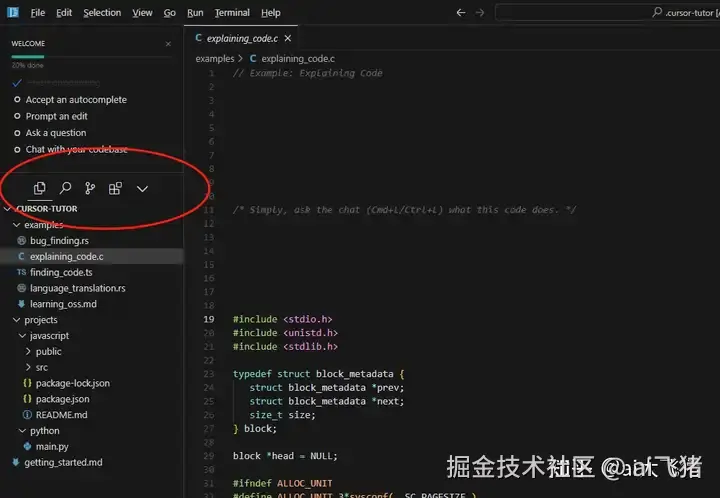The height and width of the screenshot is (498, 720).
Task: Open finding_code.ts in the explorer
Action: (x=61, y=272)
